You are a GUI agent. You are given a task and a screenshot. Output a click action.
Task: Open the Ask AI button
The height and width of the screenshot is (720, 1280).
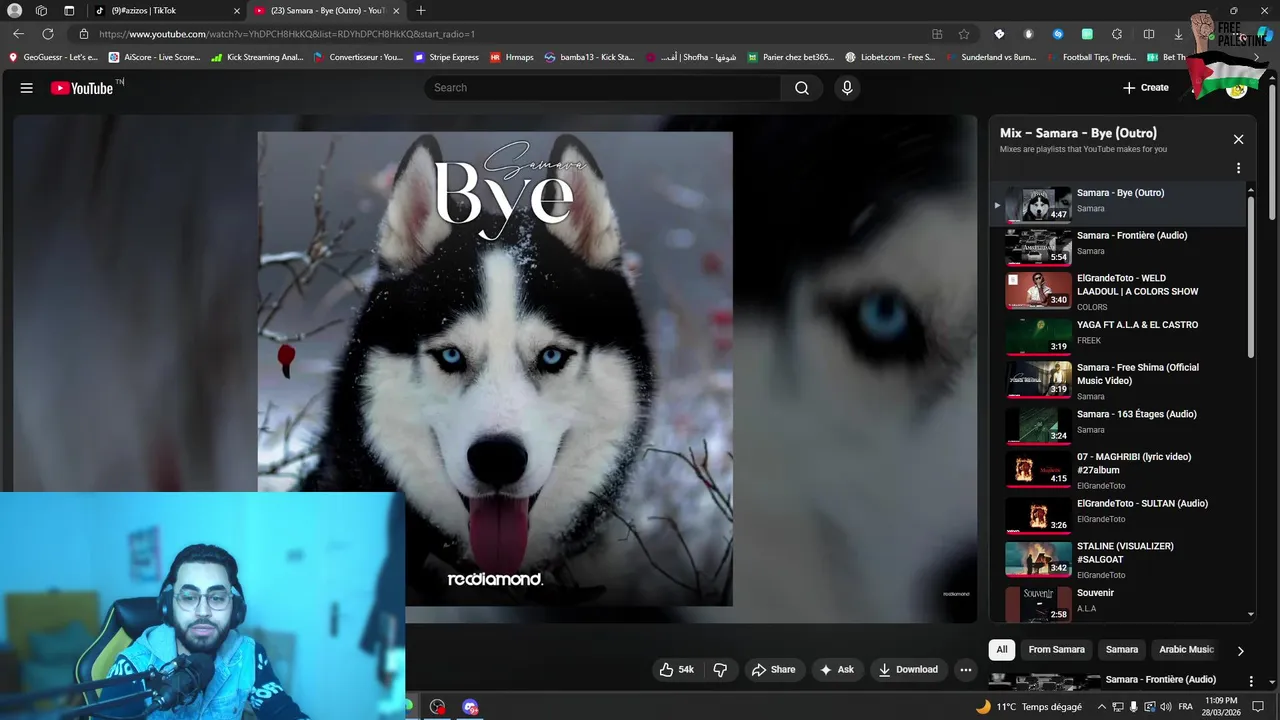pos(837,670)
